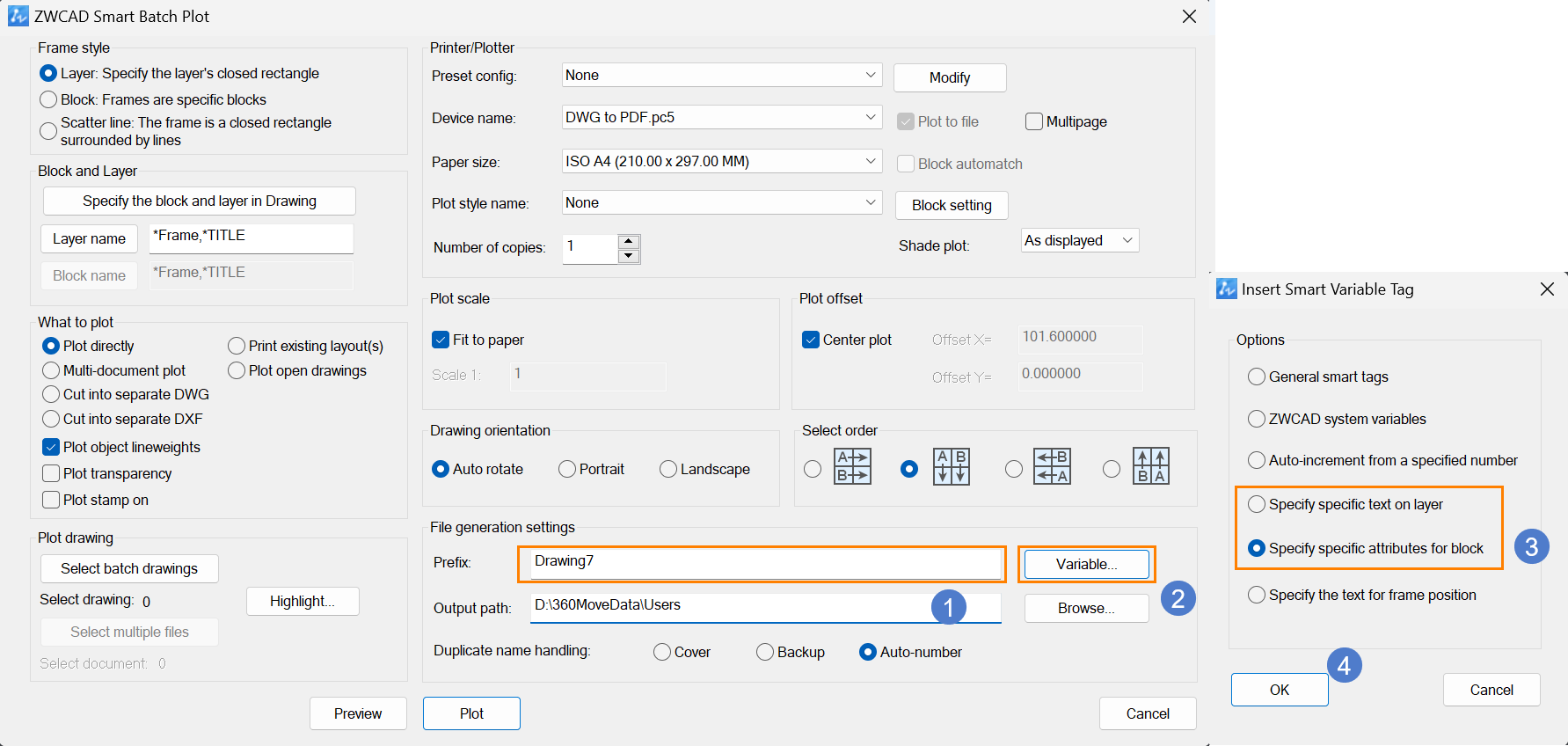This screenshot has width=1568, height=746.
Task: Select Auto-increment from a specified number
Action: pos(1257,460)
